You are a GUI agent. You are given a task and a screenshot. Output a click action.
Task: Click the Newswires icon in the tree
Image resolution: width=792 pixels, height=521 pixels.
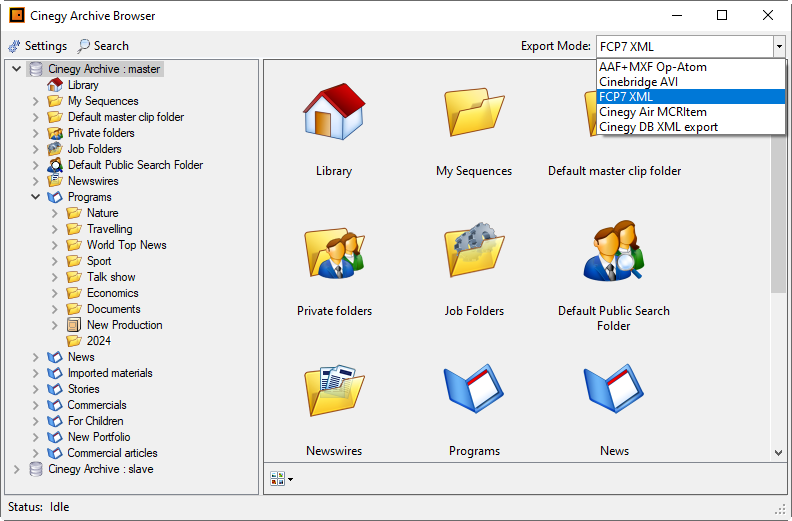tap(55, 181)
